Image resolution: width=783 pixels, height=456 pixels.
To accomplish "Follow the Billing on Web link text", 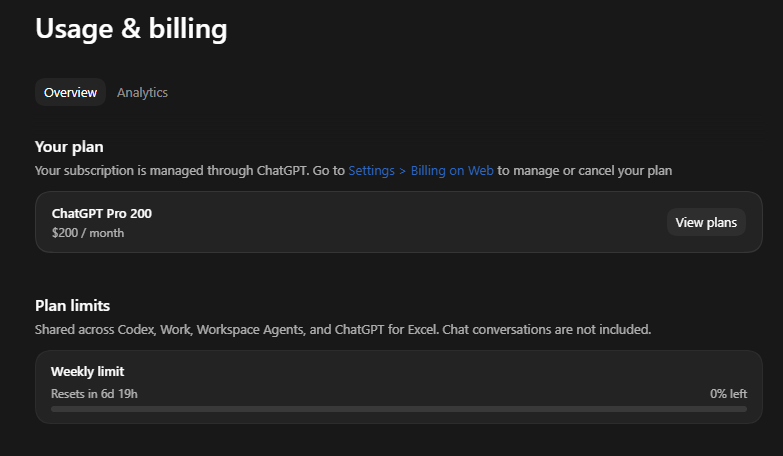I will (452, 171).
